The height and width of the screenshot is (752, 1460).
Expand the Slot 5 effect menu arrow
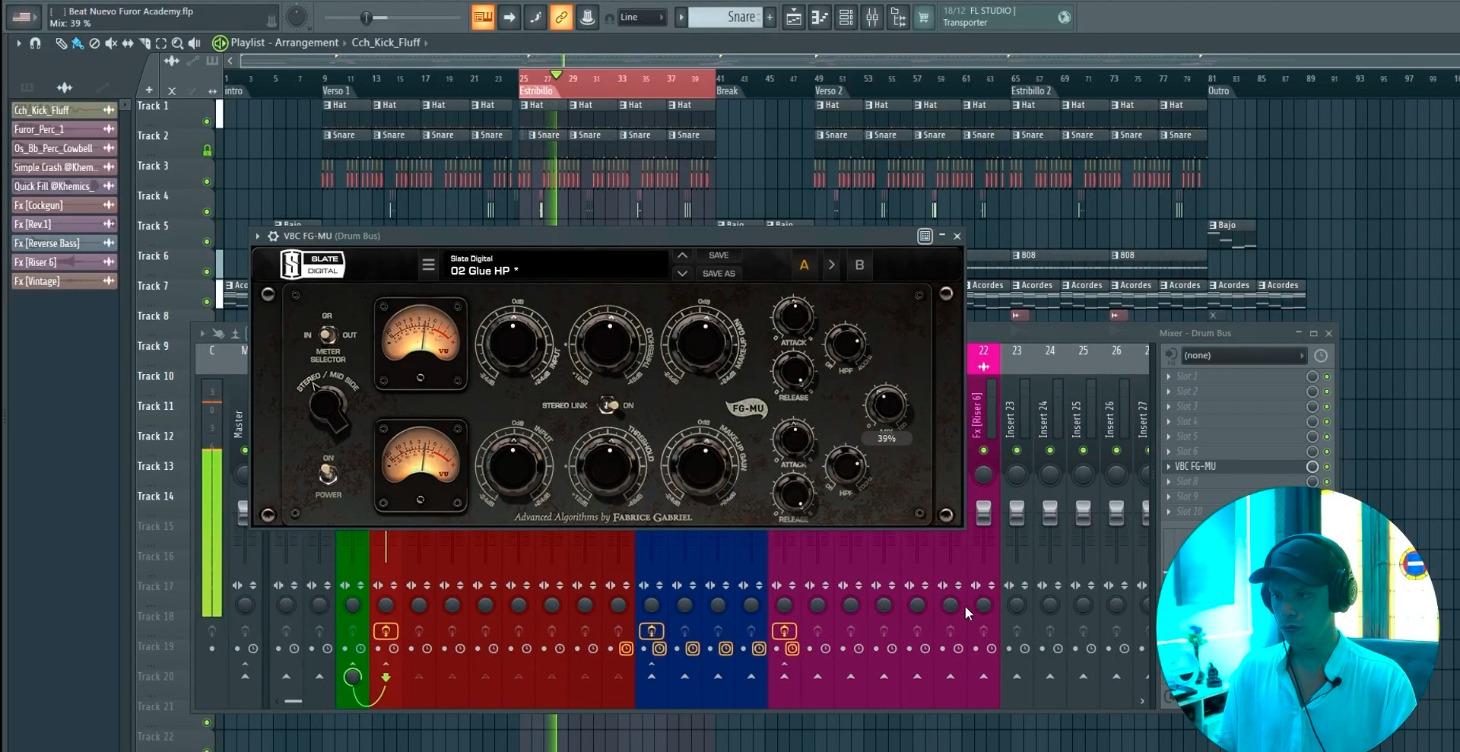1169,437
